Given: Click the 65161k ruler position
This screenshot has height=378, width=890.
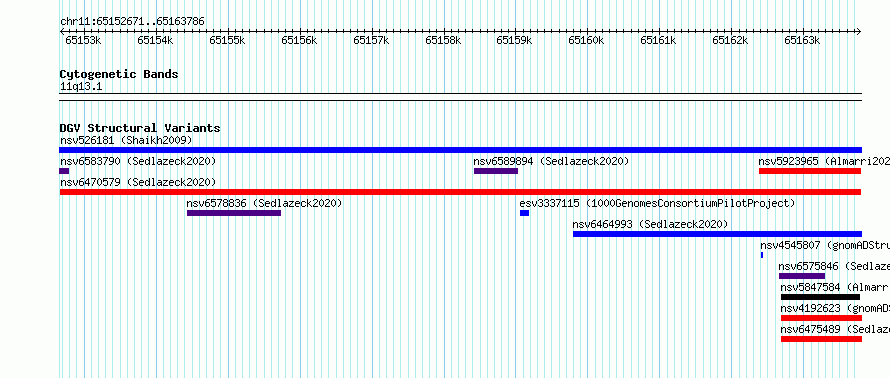Looking at the screenshot, I should point(658,40).
